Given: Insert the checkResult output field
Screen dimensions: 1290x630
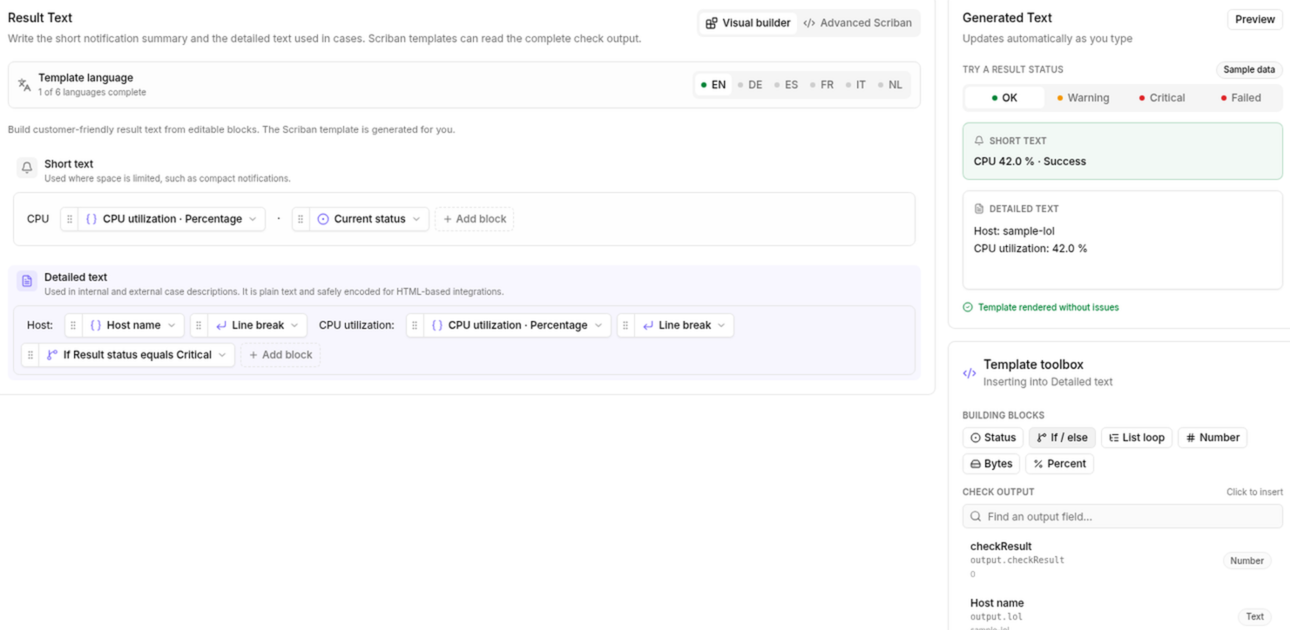Looking at the screenshot, I should (x=1122, y=560).
